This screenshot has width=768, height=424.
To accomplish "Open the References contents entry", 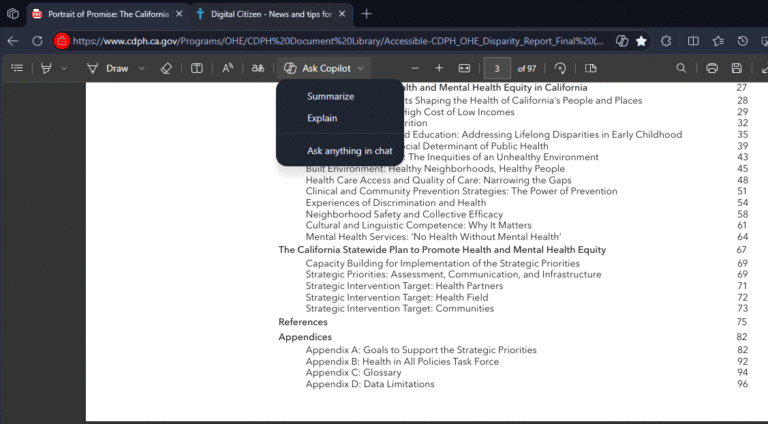I will (x=303, y=322).
